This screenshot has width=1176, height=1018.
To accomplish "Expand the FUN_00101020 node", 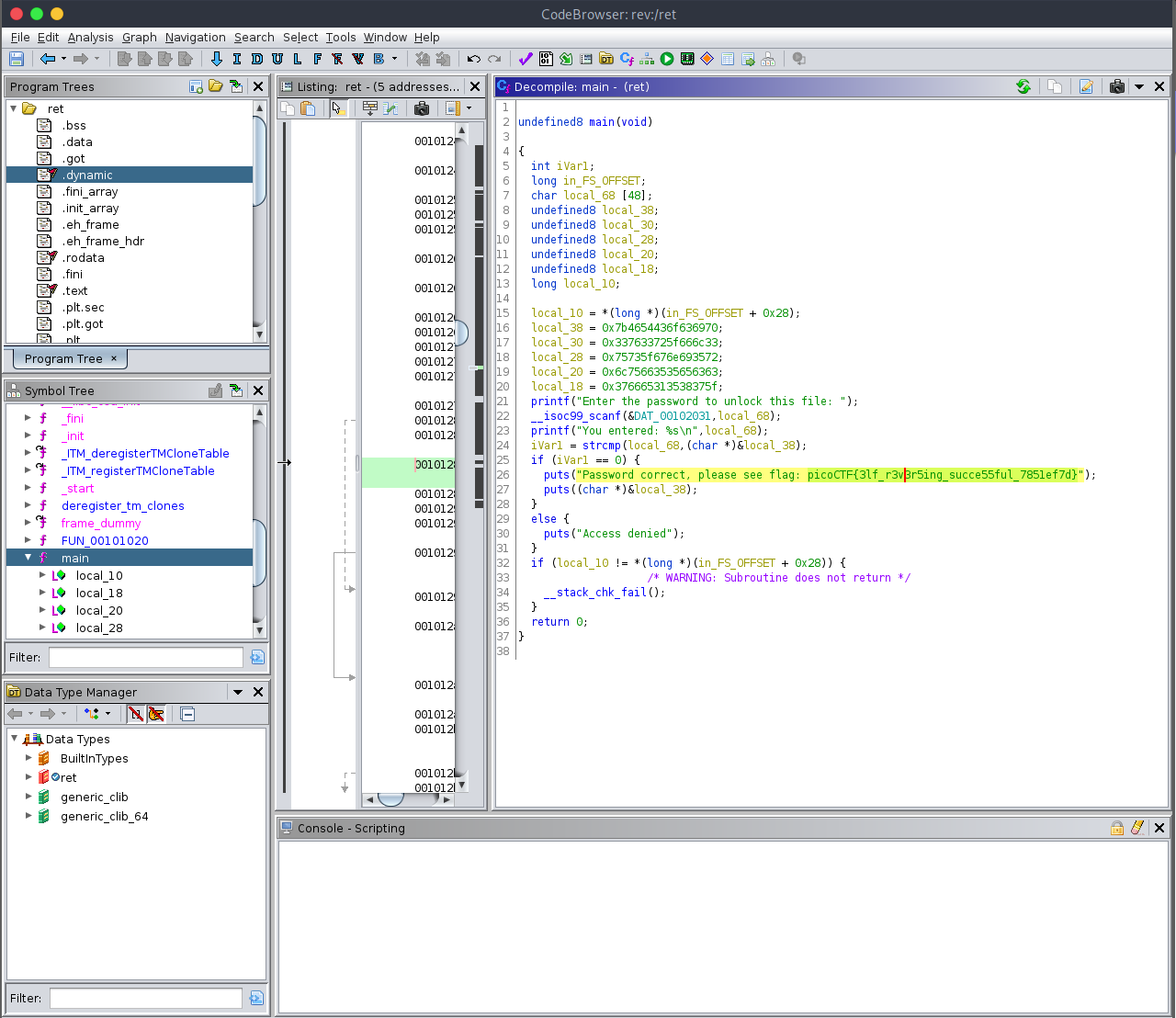I will [x=28, y=540].
